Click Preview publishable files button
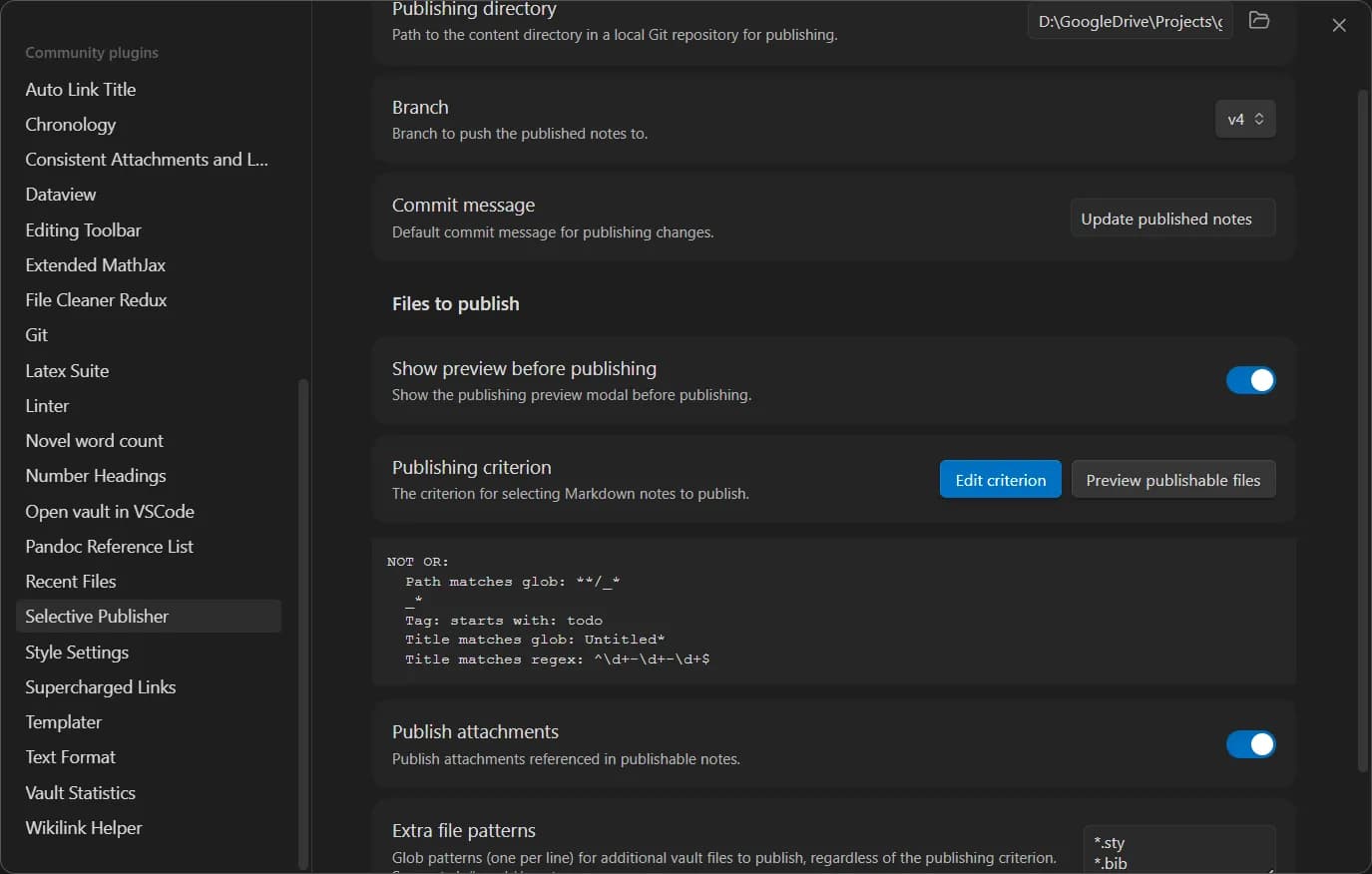The height and width of the screenshot is (874, 1372). pos(1172,480)
